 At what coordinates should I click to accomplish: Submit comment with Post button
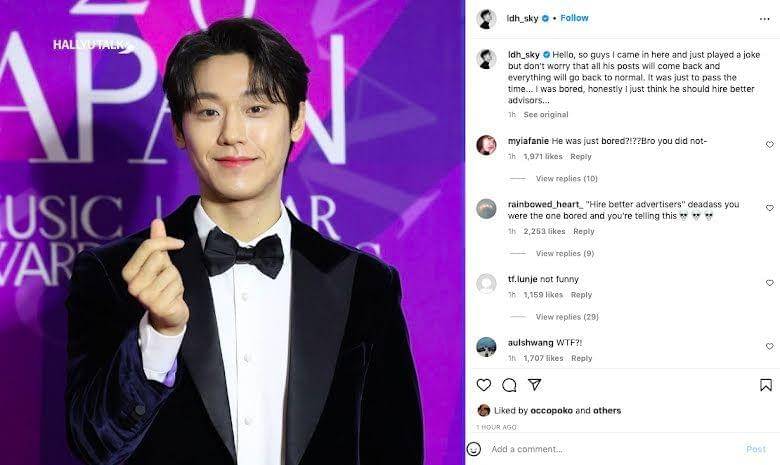coord(756,449)
